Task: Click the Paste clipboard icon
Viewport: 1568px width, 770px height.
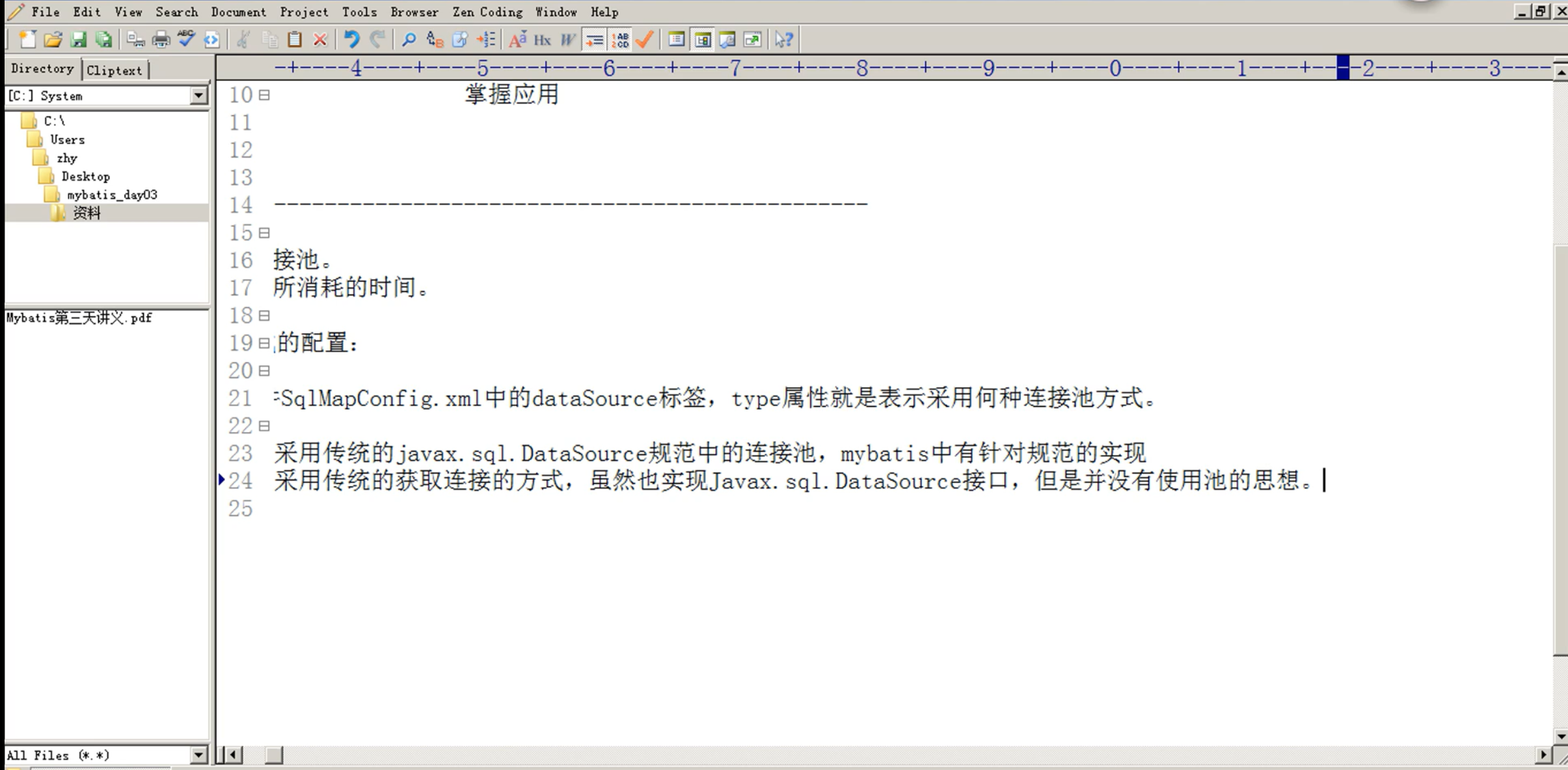Action: (x=295, y=40)
